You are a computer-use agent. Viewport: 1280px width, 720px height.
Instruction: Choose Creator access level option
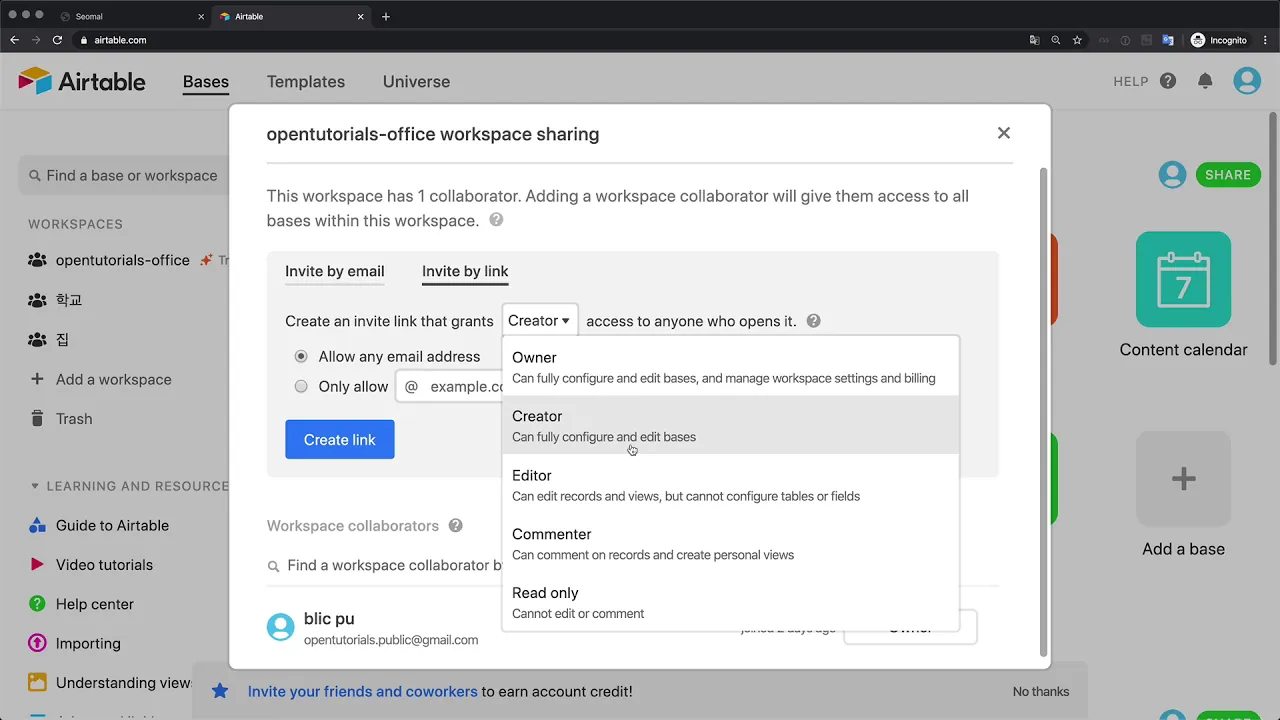[x=730, y=426]
